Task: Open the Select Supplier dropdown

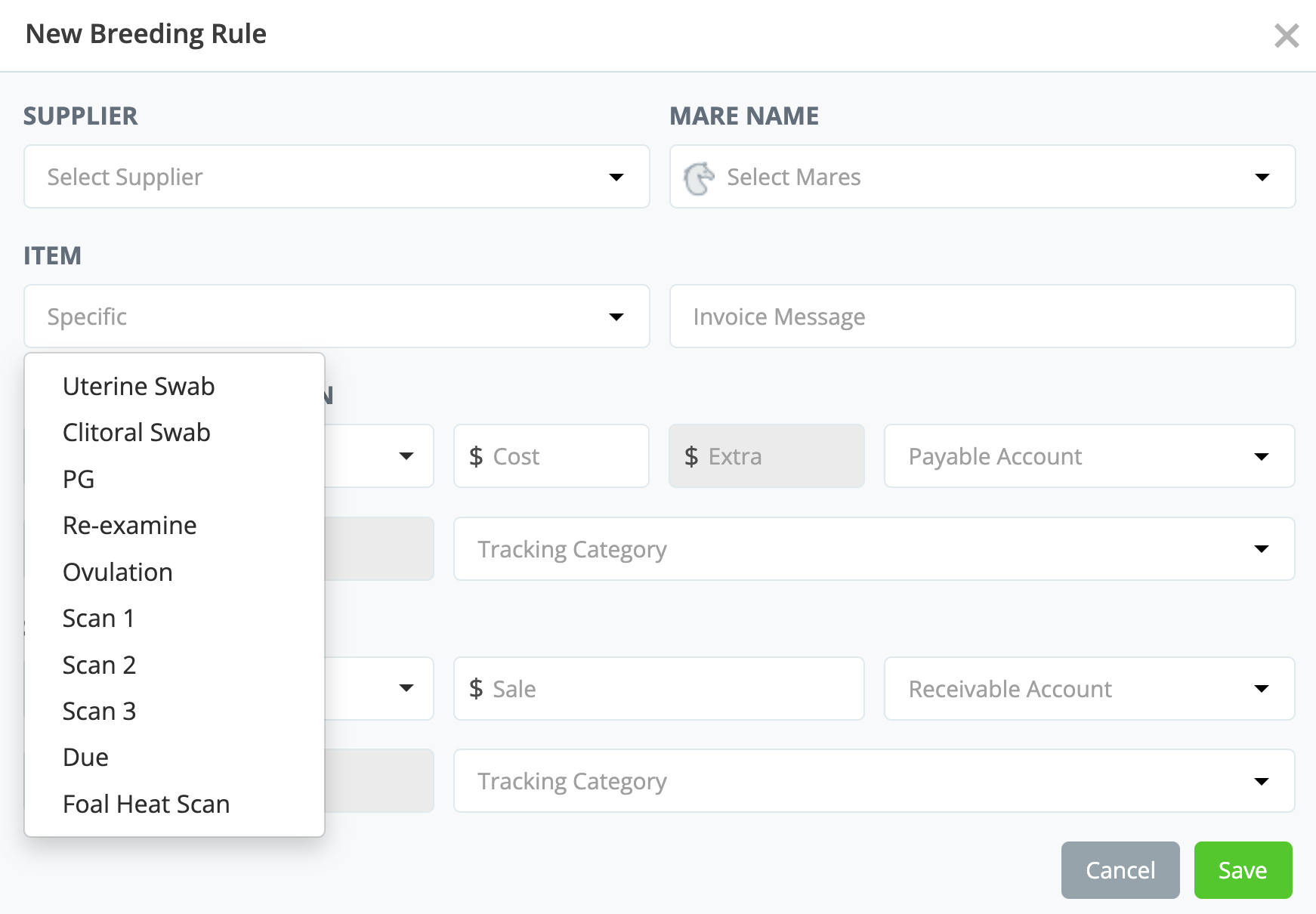Action: point(336,177)
